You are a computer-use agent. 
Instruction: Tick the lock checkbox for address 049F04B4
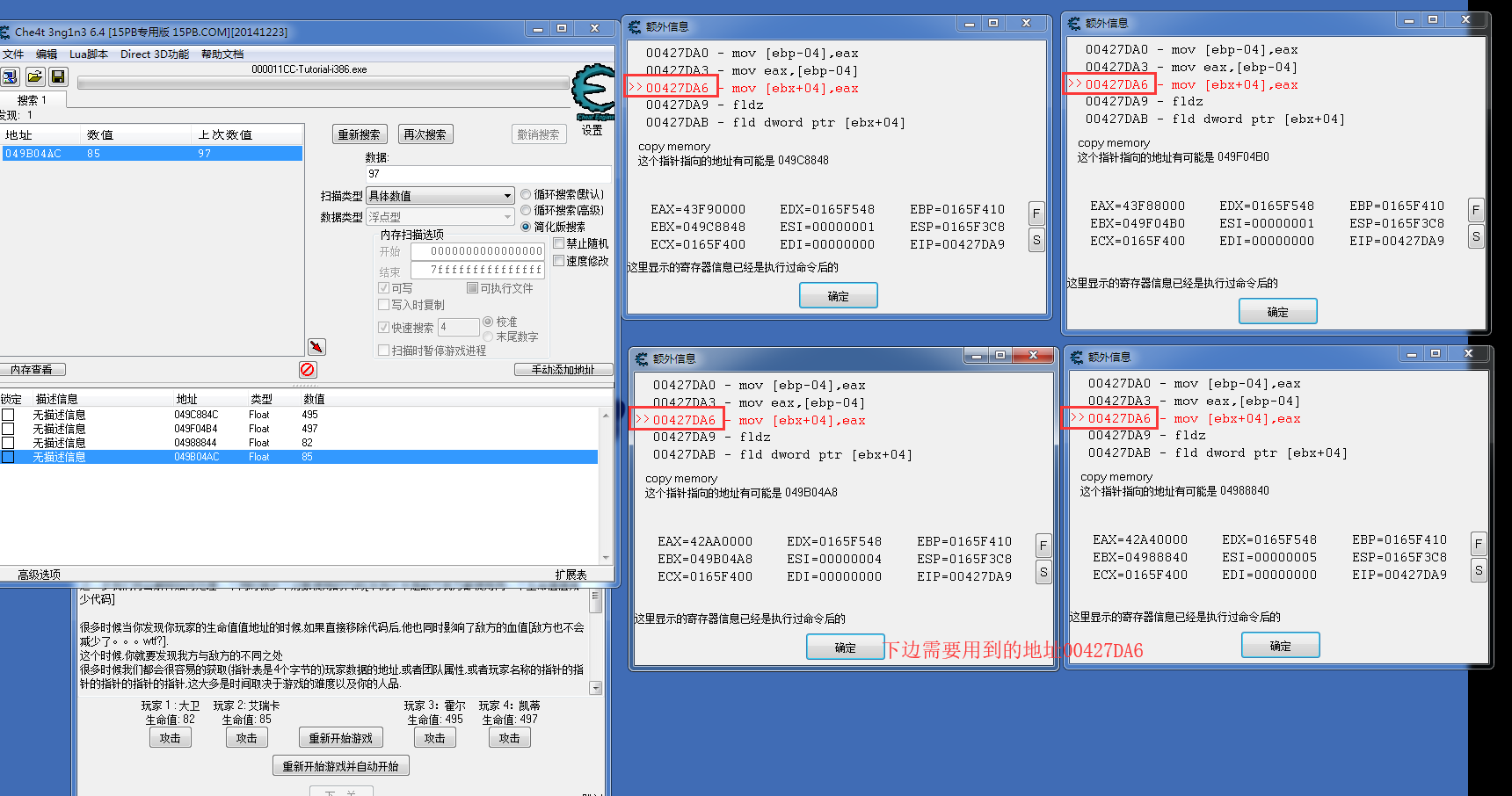(8, 429)
